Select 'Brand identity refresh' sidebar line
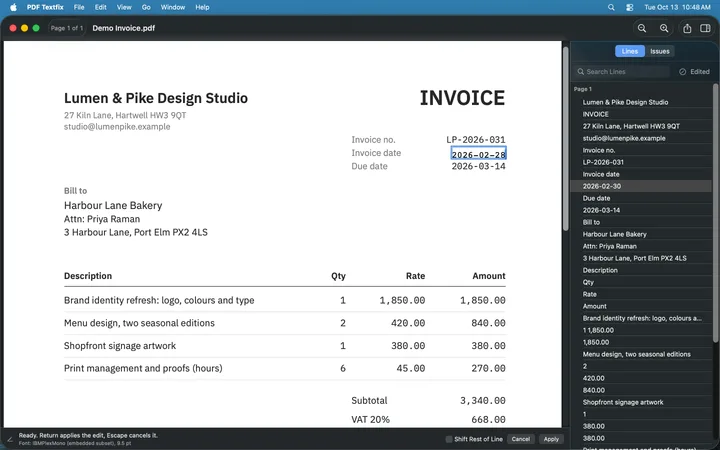Screen dimensions: 720x450 [x=641, y=318]
